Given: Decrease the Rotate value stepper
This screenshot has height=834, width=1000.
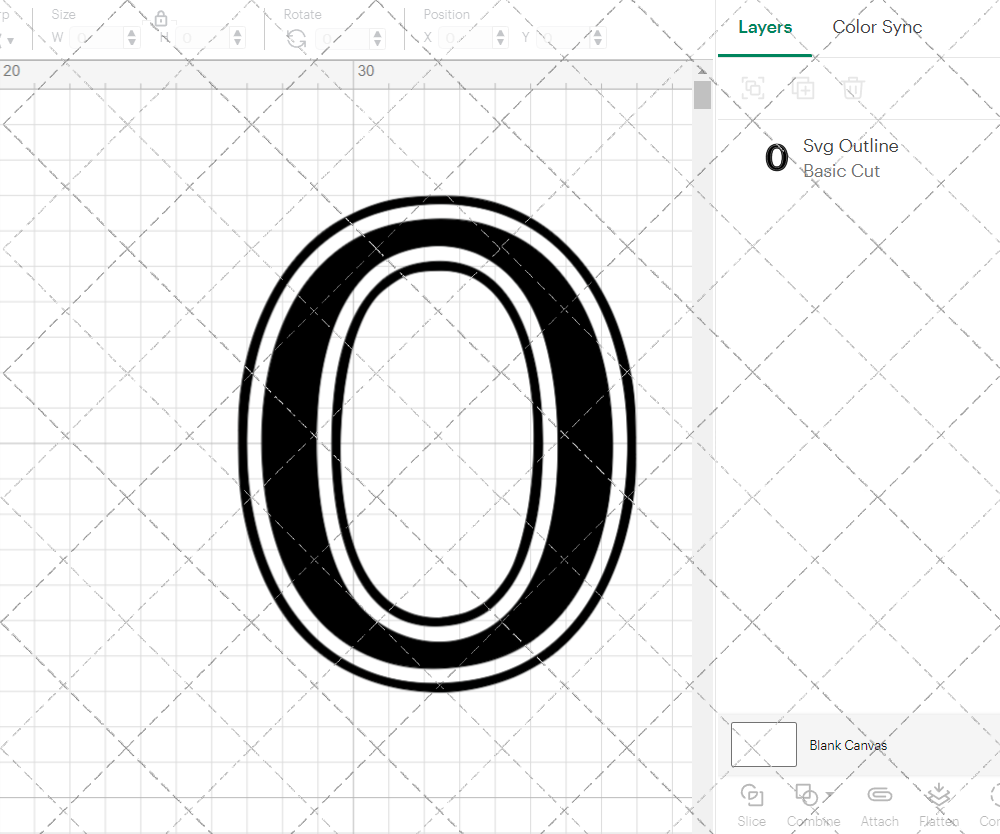Looking at the screenshot, I should click(x=376, y=42).
